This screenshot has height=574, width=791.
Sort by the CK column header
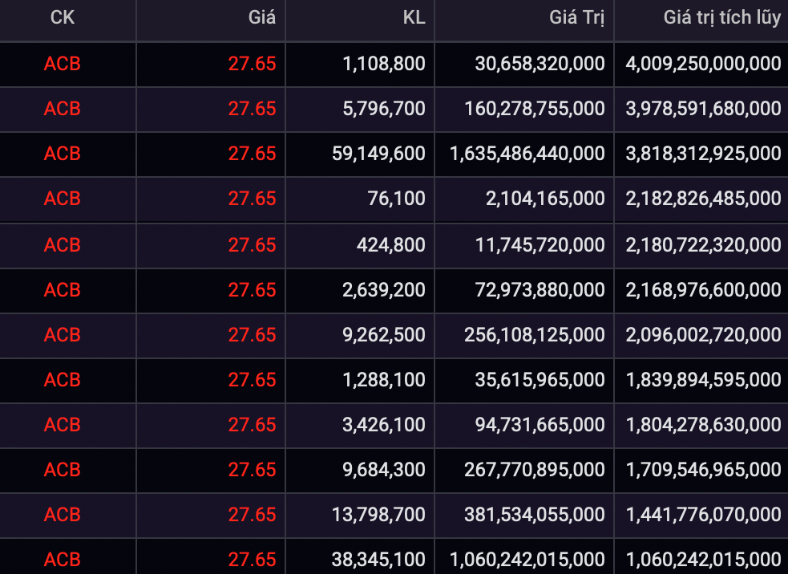click(62, 18)
